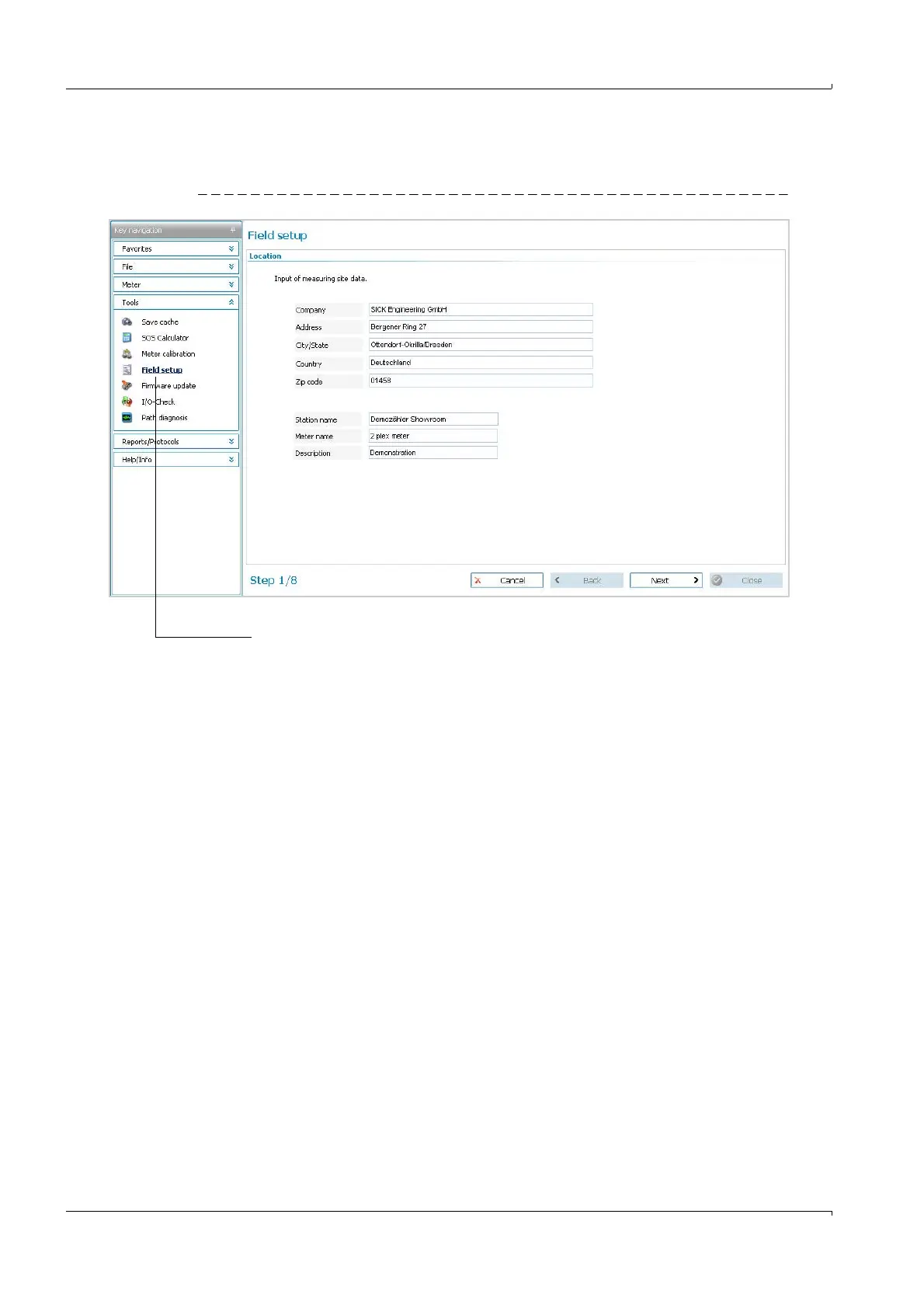Image resolution: width=924 pixels, height=1308 pixels.
Task: Click the 'Field setup' page title
Action: pyautogui.click(x=277, y=235)
